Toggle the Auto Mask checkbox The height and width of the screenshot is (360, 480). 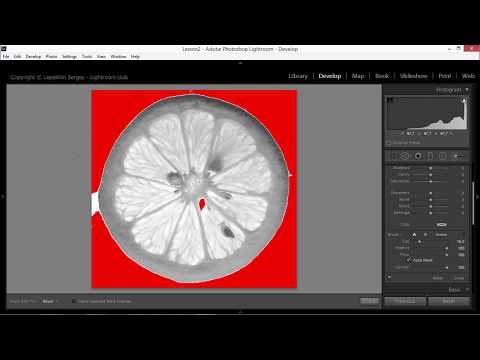coord(409,260)
